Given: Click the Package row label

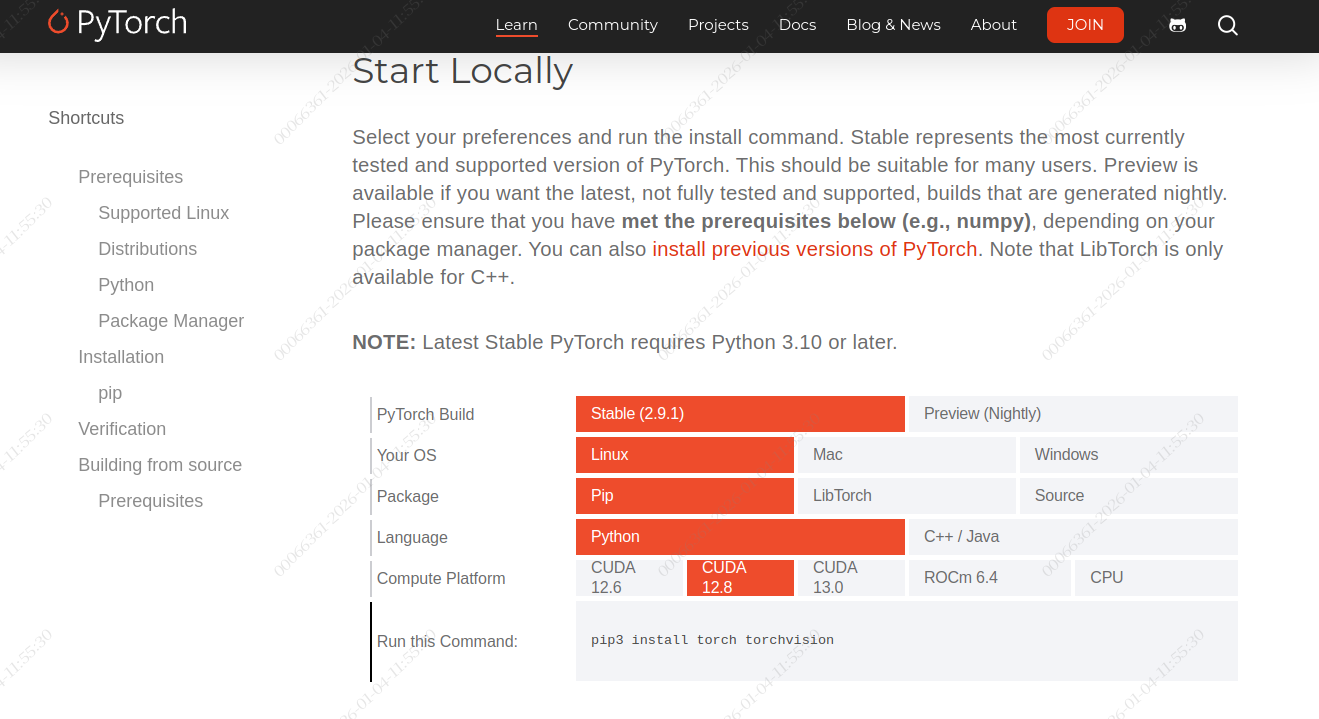Looking at the screenshot, I should pyautogui.click(x=408, y=496).
